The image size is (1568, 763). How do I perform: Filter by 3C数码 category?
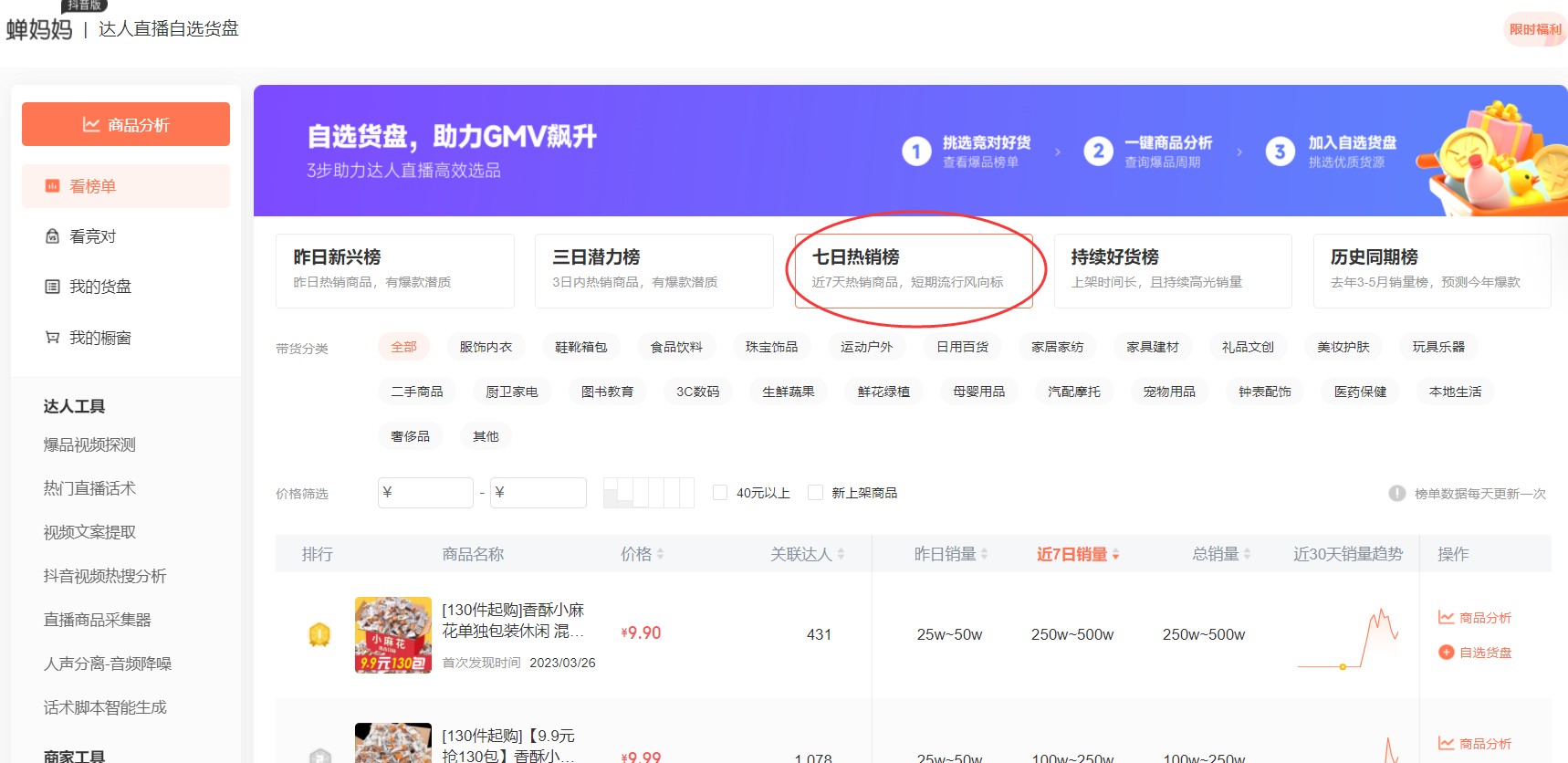697,392
